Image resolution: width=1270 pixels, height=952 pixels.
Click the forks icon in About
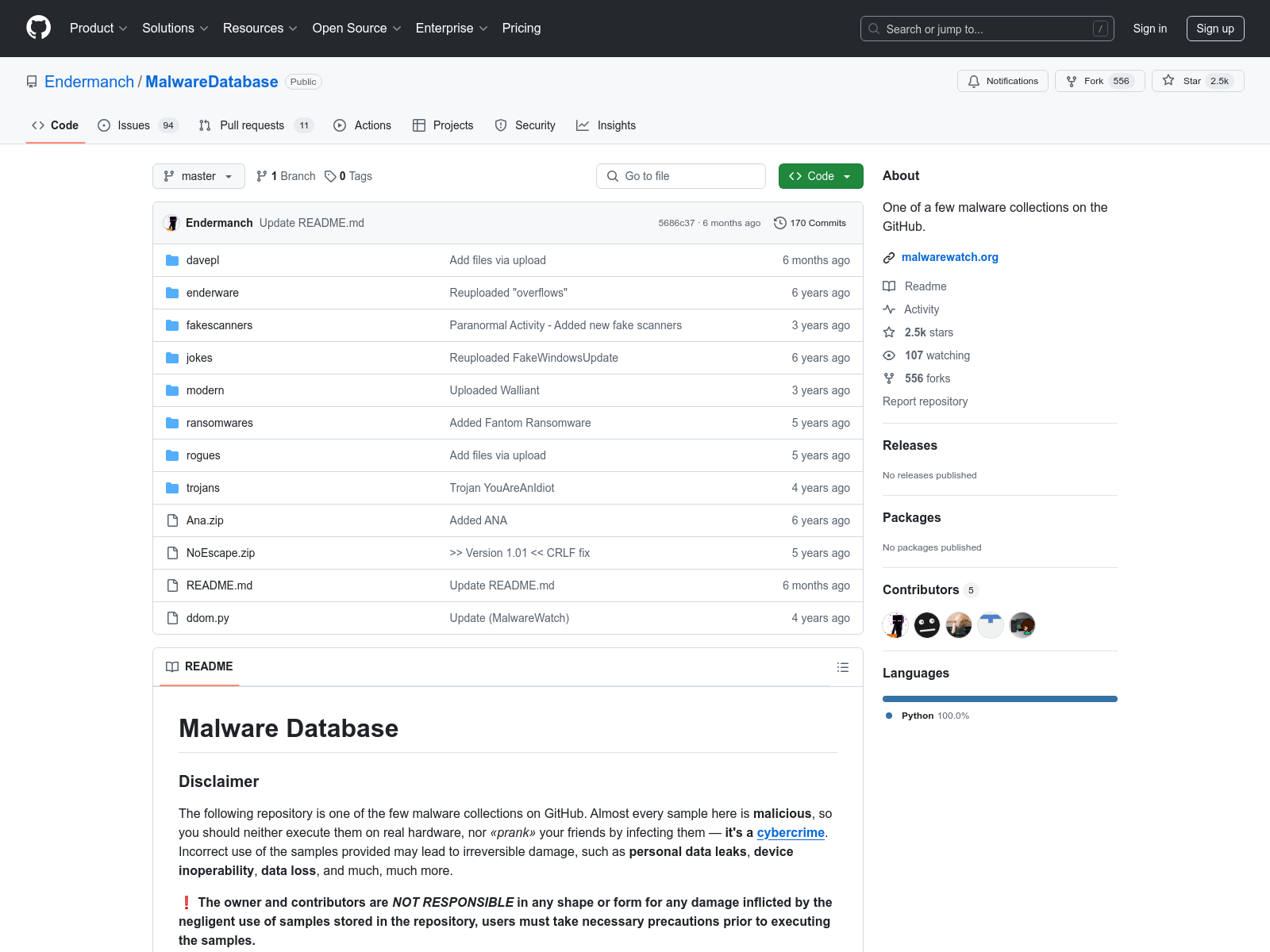889,378
